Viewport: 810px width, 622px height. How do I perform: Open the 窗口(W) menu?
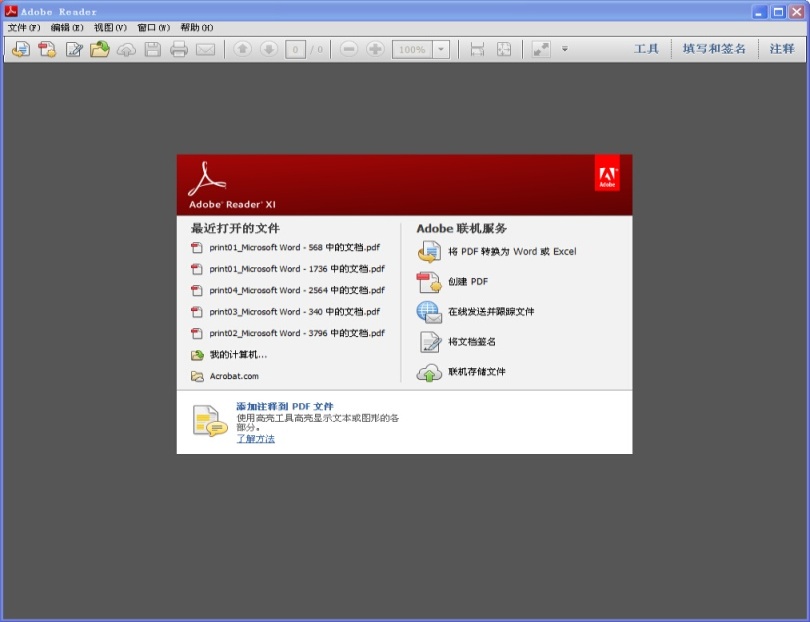[153, 27]
